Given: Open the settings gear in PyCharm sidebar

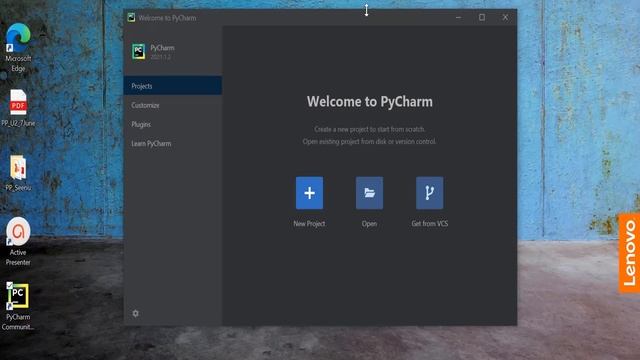Looking at the screenshot, I should click(x=136, y=313).
